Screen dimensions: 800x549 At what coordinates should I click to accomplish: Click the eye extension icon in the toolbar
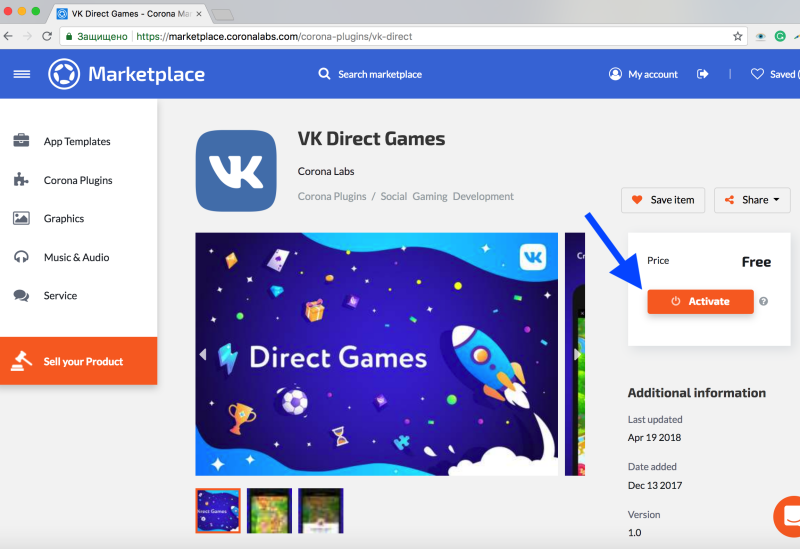[x=760, y=37]
